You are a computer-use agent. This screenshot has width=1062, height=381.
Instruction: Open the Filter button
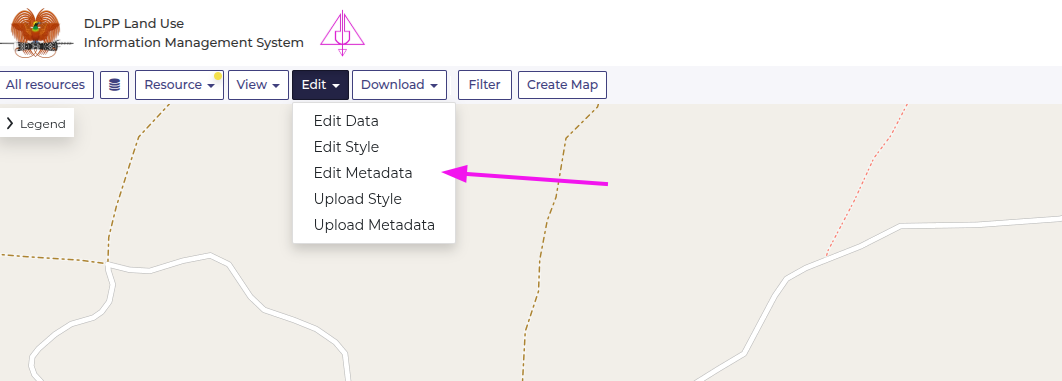[x=484, y=85]
